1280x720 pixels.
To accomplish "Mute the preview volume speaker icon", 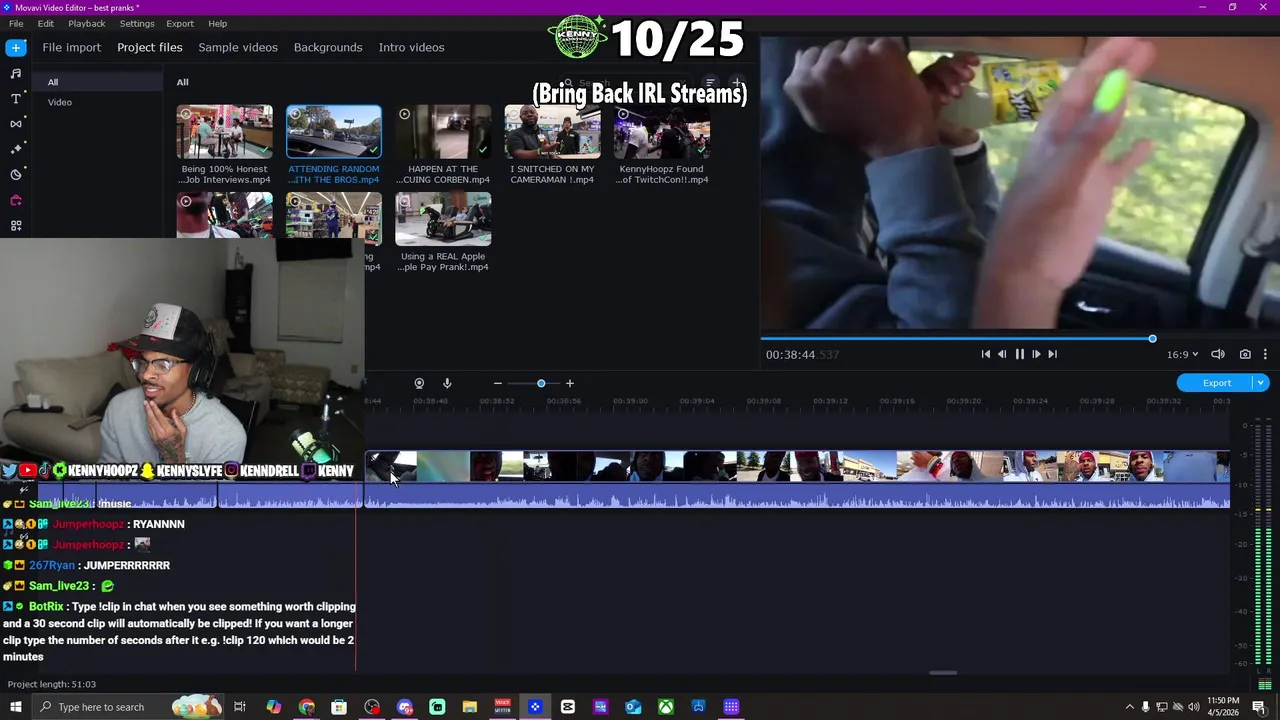I will [1218, 354].
